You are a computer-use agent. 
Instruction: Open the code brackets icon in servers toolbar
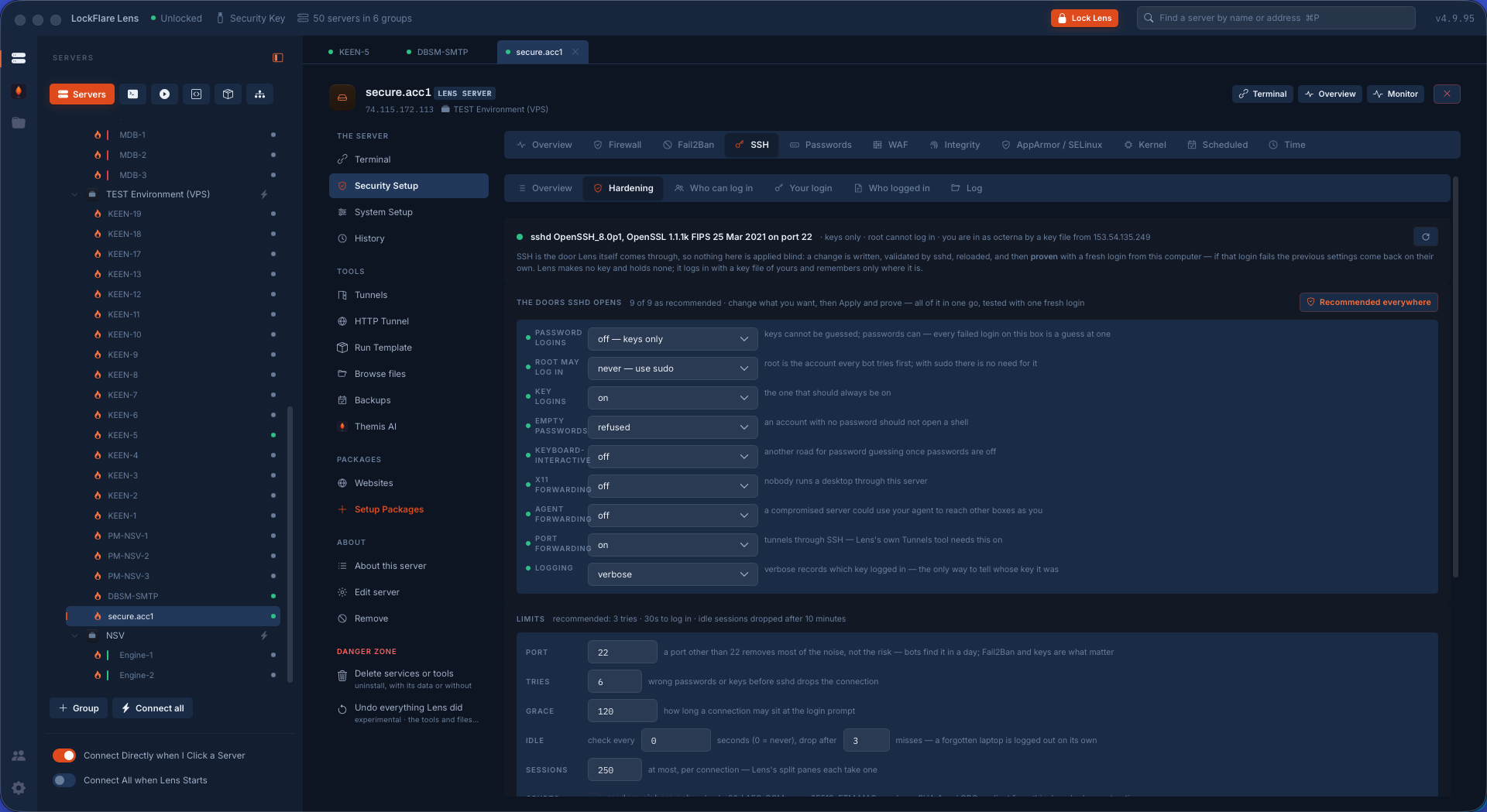click(x=197, y=94)
